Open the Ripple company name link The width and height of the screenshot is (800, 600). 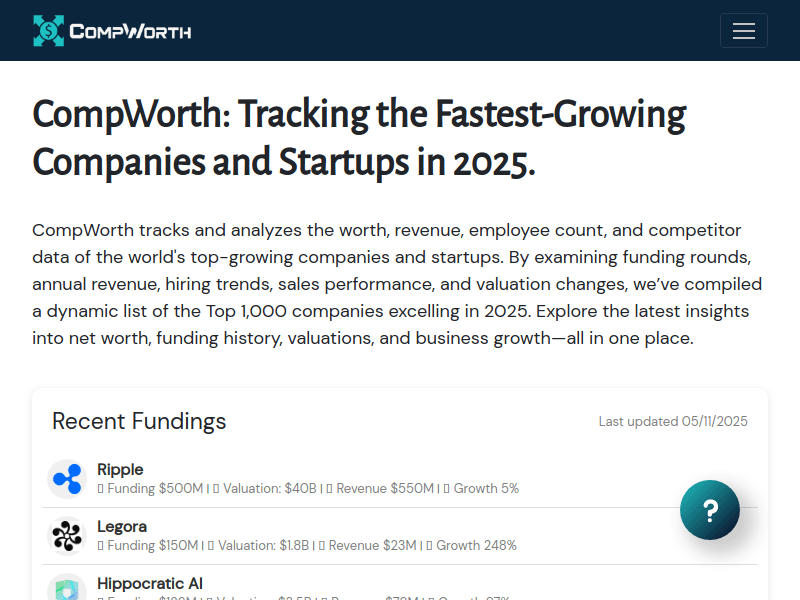click(120, 469)
